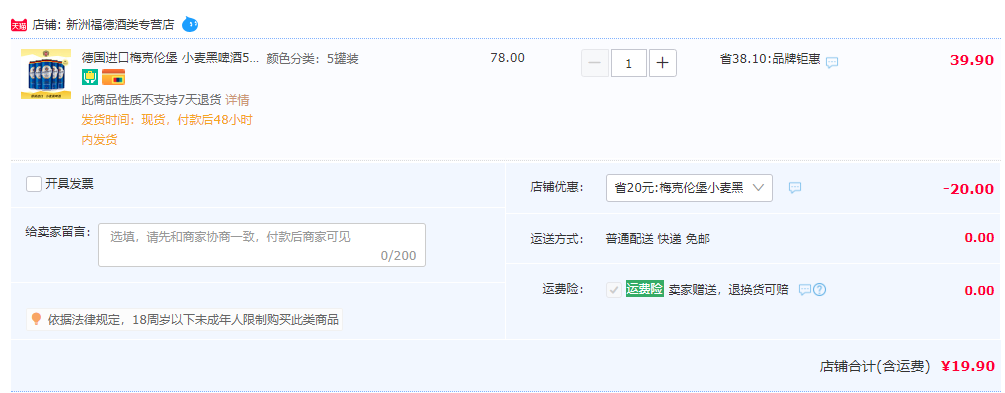The height and width of the screenshot is (393, 1005).
Task: Open the 新洲福德酒类专营店 shop link
Action: pos(120,25)
